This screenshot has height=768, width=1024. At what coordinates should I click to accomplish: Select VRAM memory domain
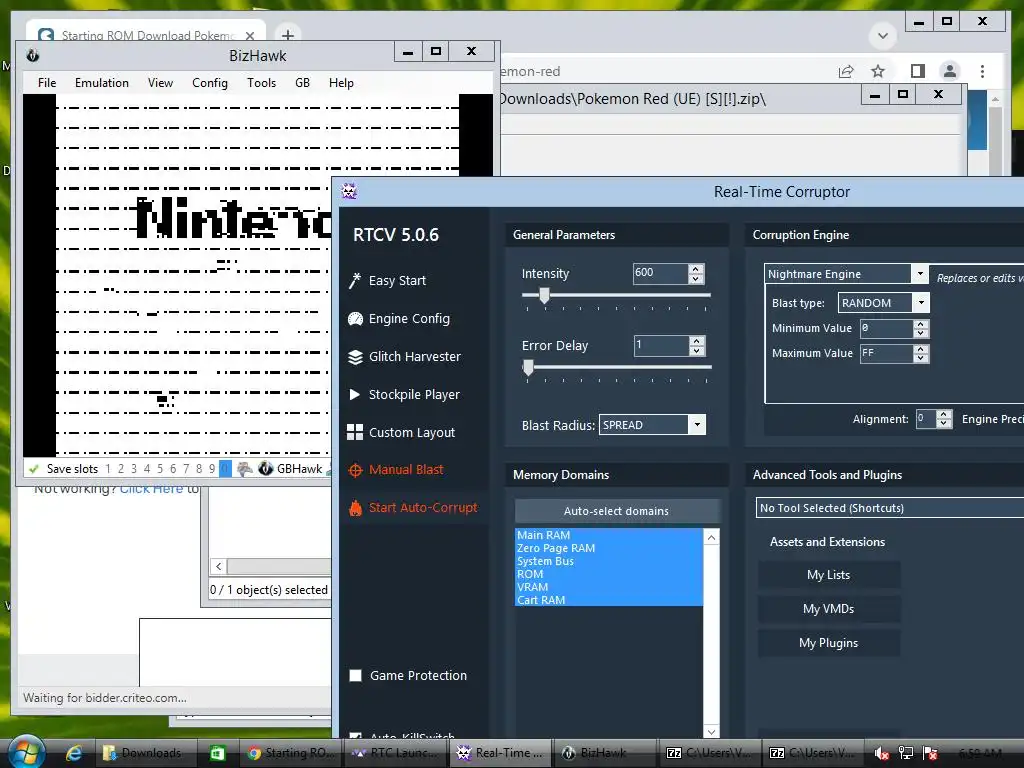point(609,587)
